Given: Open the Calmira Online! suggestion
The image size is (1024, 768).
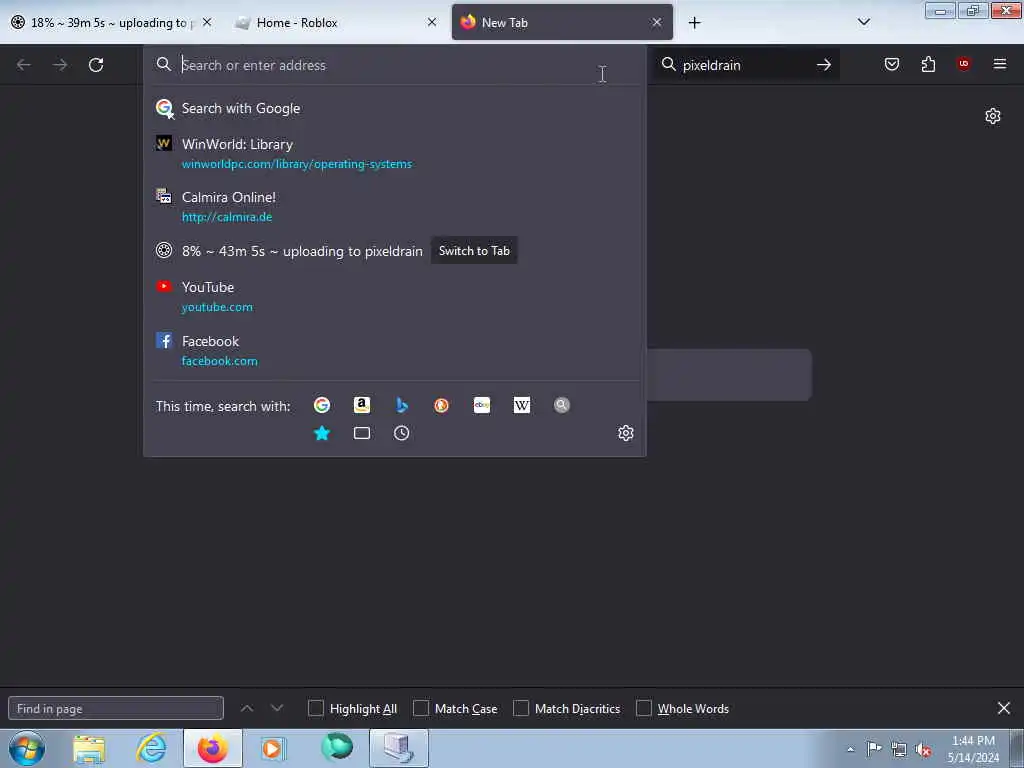Looking at the screenshot, I should pos(394,206).
